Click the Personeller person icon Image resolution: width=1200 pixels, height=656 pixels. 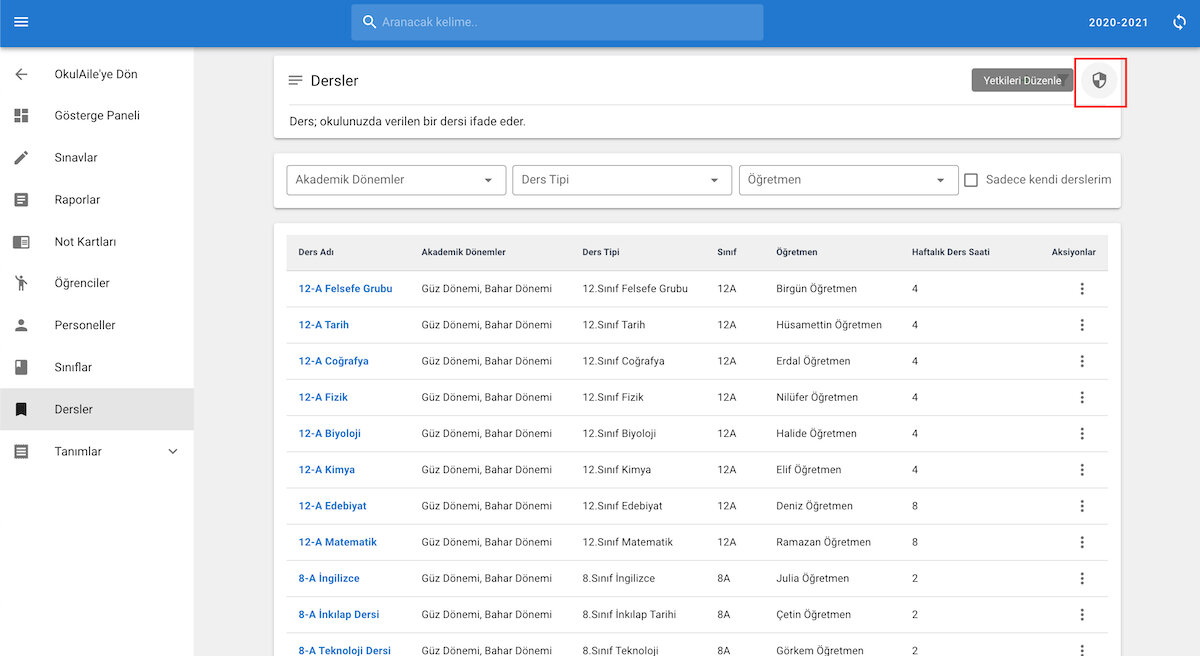point(21,325)
